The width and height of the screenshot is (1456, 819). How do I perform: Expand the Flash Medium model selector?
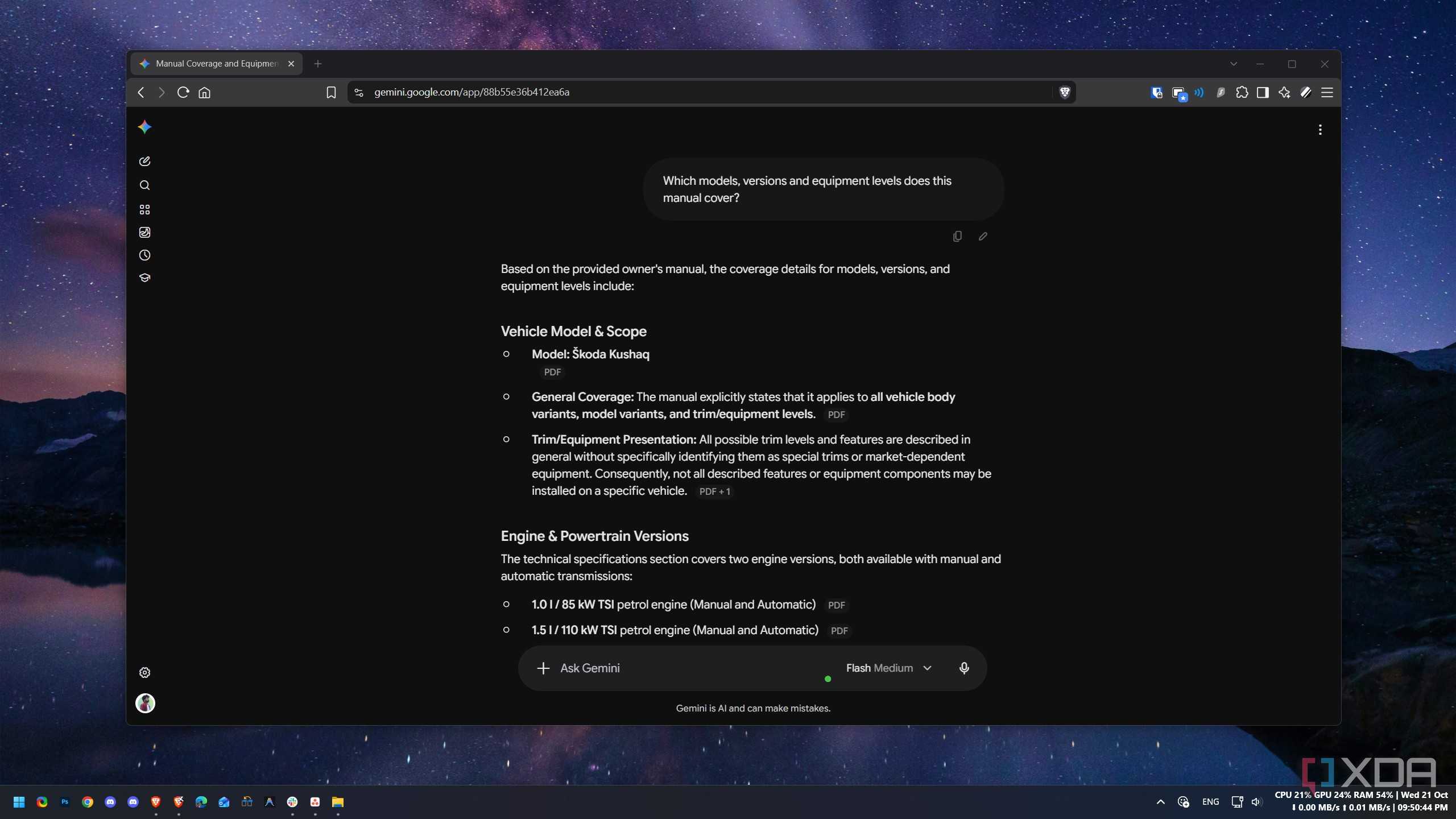click(x=888, y=668)
